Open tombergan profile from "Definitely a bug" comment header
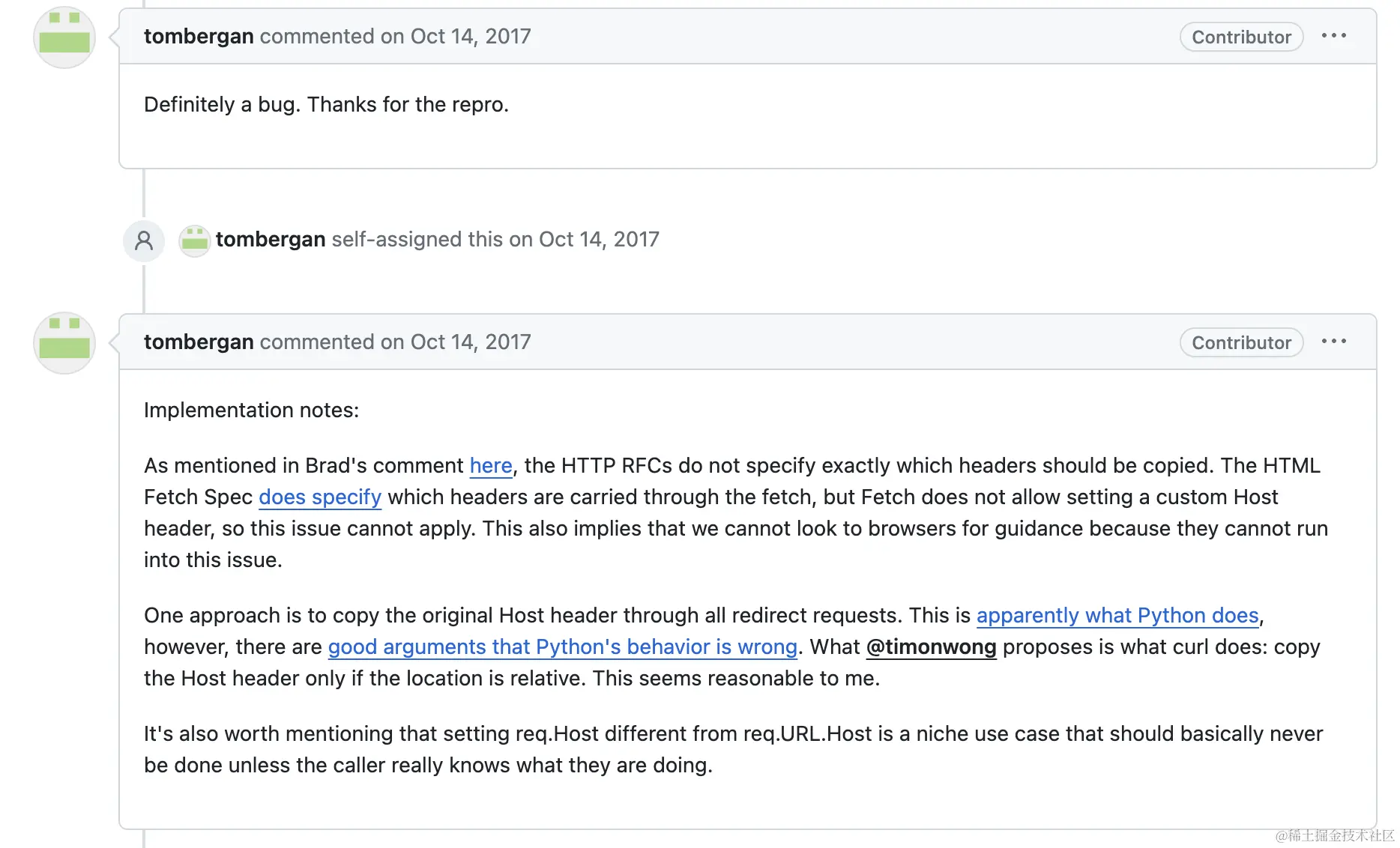 coord(199,36)
